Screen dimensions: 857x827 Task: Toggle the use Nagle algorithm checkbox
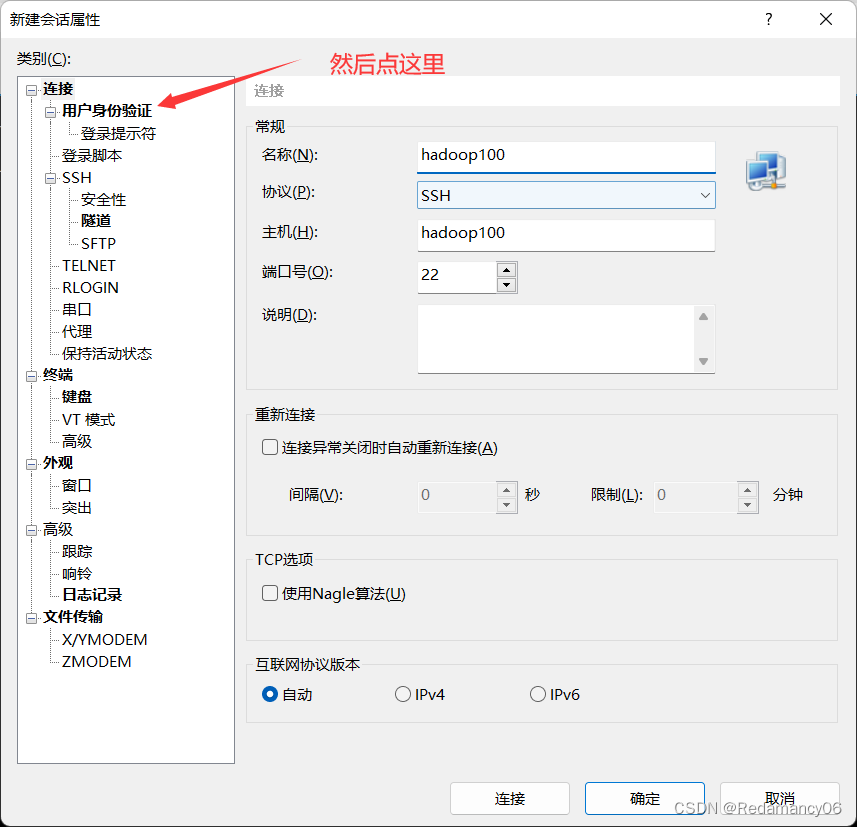point(269,593)
